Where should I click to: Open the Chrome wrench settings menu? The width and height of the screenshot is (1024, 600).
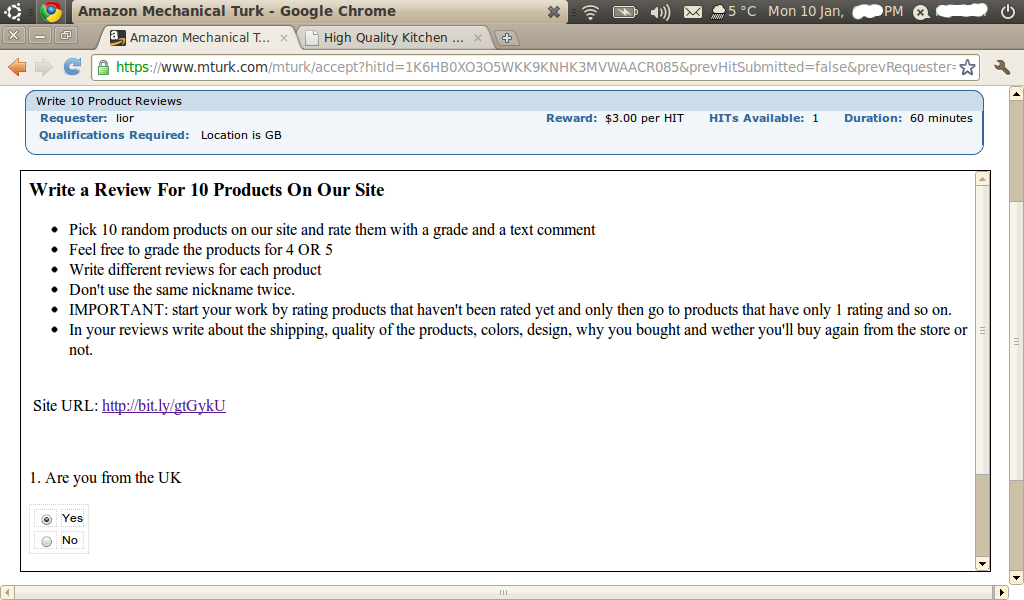(1002, 67)
